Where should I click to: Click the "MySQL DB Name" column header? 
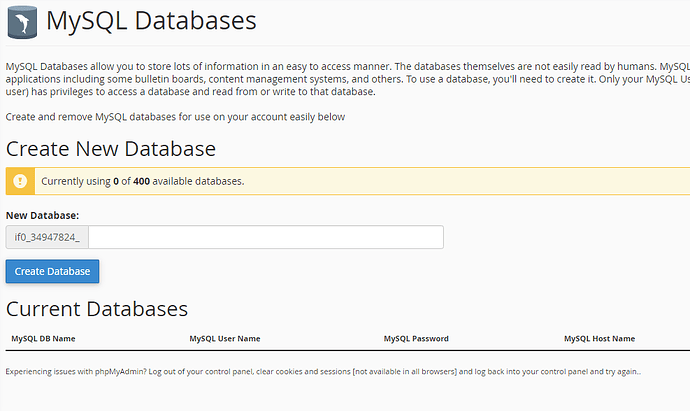pyautogui.click(x=43, y=339)
